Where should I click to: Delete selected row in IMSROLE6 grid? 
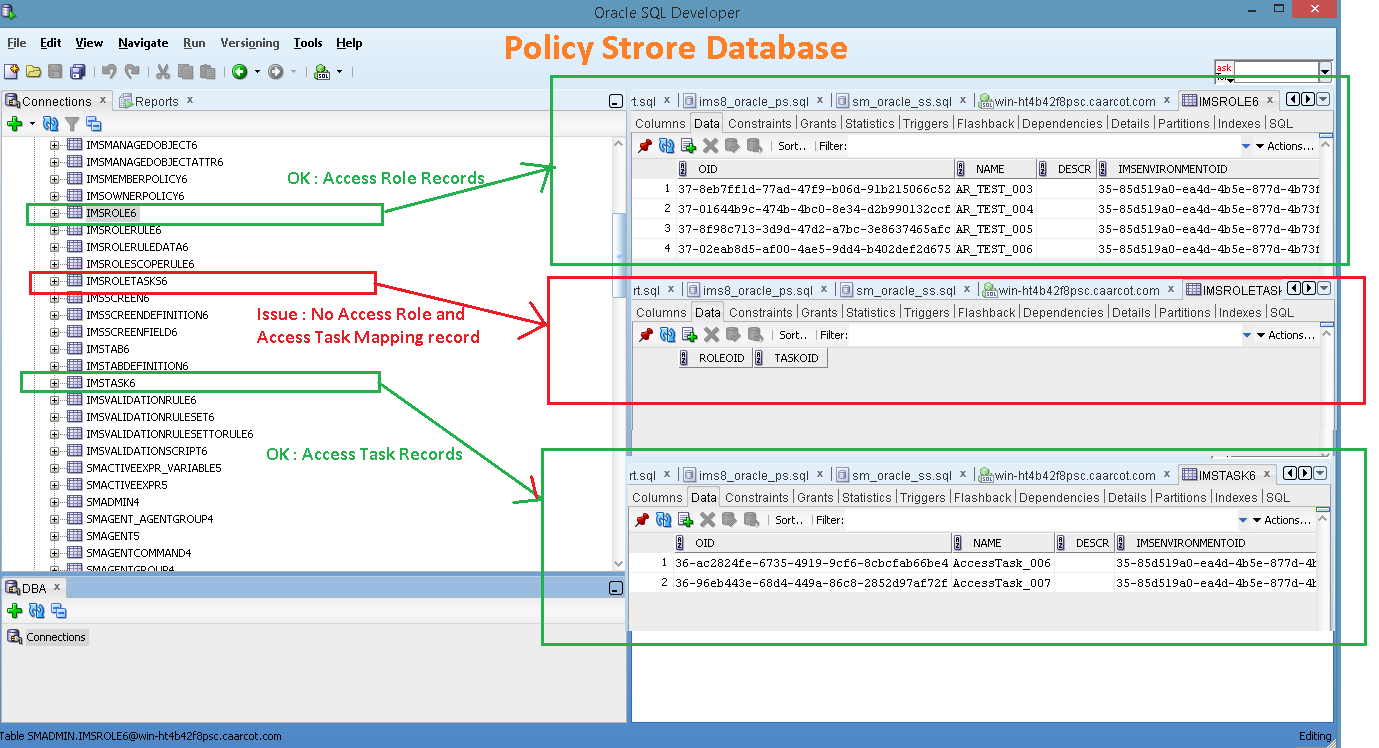click(710, 146)
